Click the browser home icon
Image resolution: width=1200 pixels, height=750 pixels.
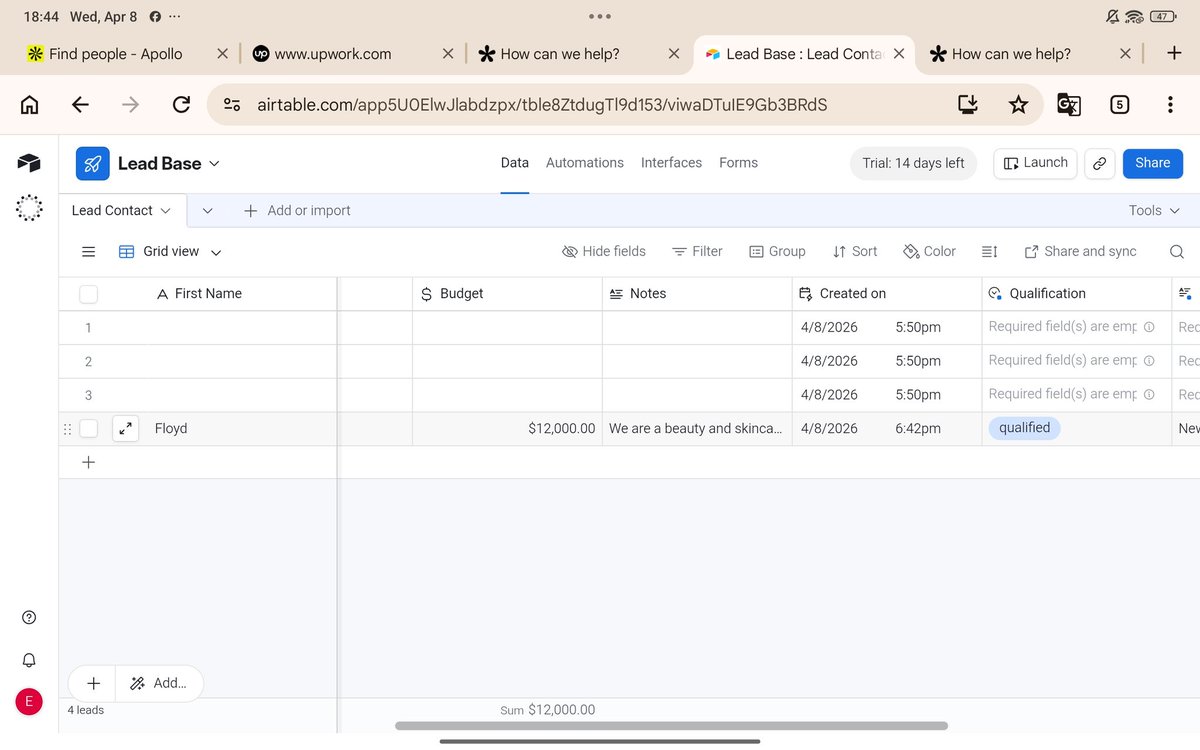tap(30, 104)
